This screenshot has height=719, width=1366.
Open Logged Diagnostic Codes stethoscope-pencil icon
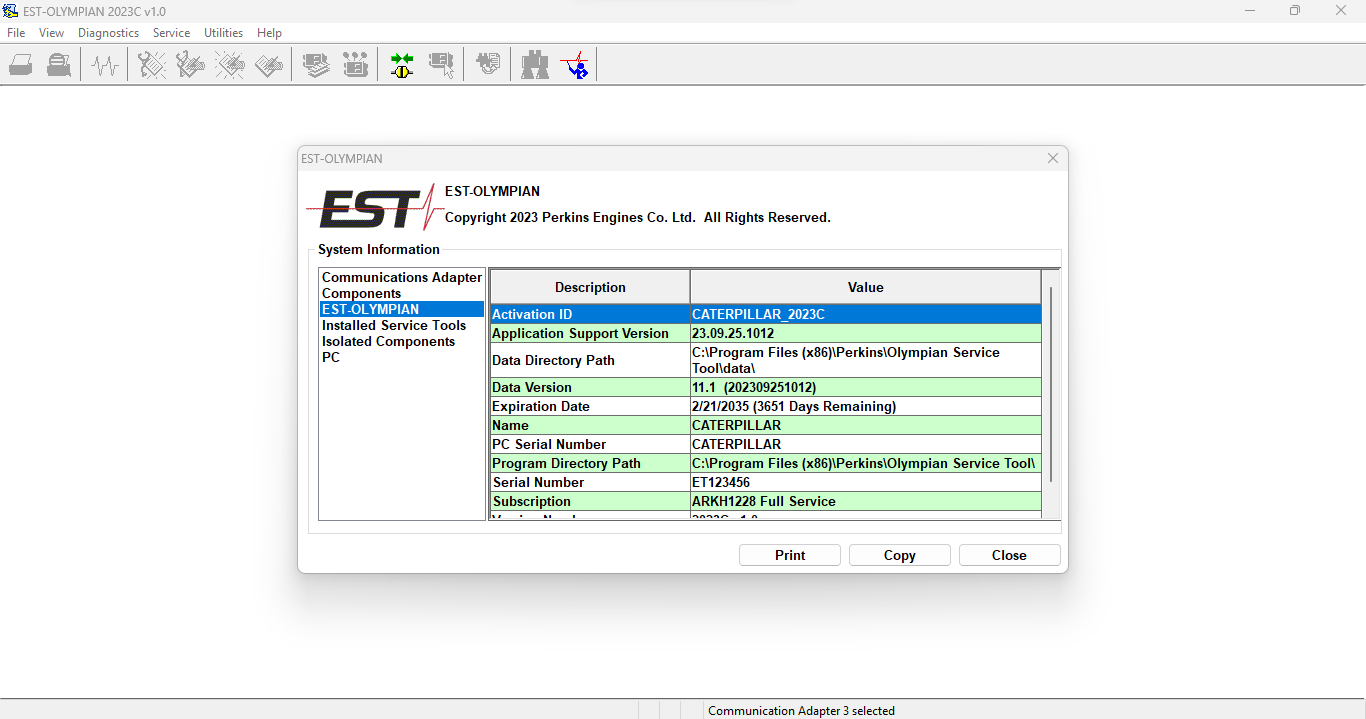[x=191, y=66]
